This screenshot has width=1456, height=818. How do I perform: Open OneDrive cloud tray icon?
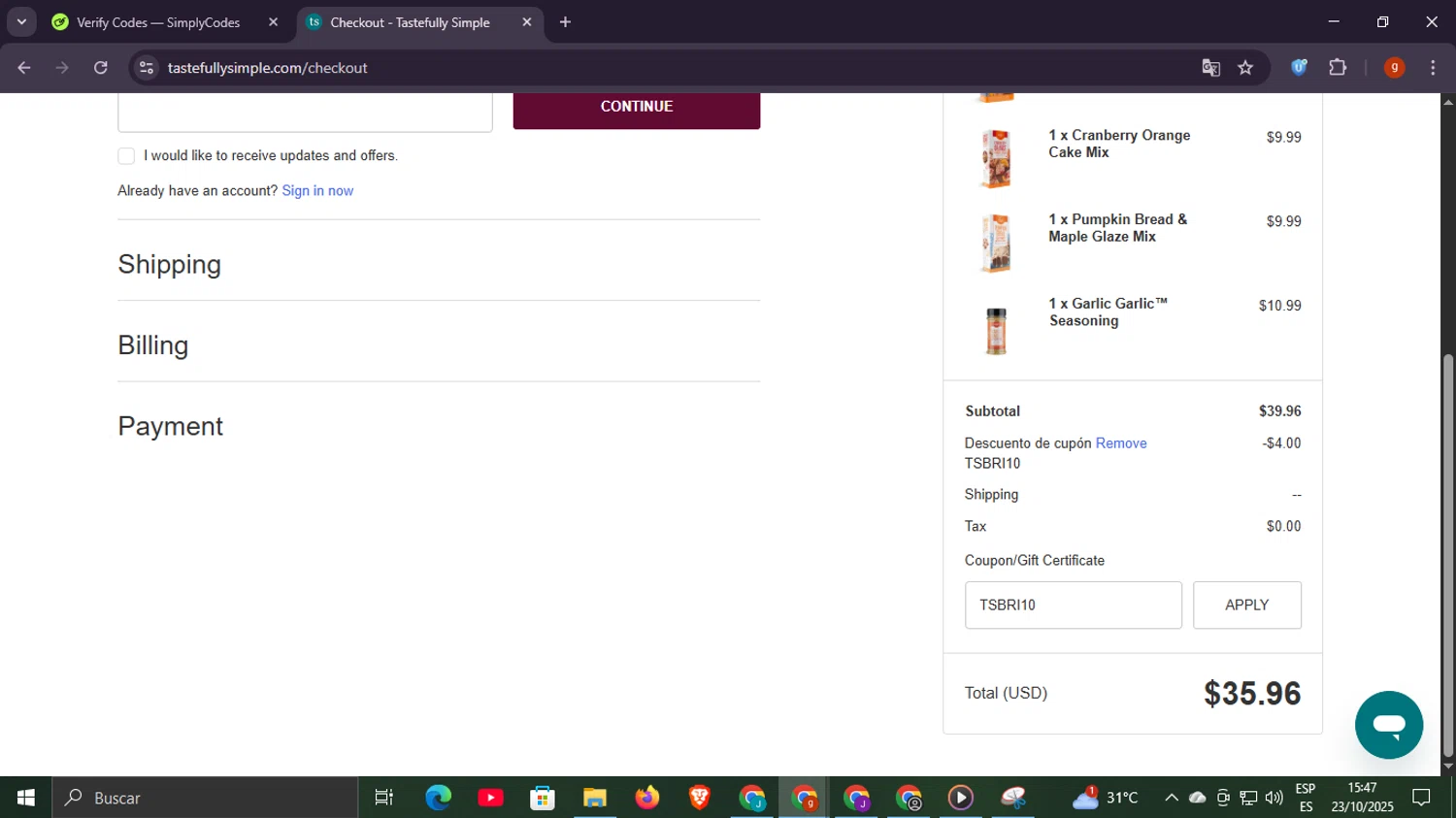pyautogui.click(x=1198, y=798)
